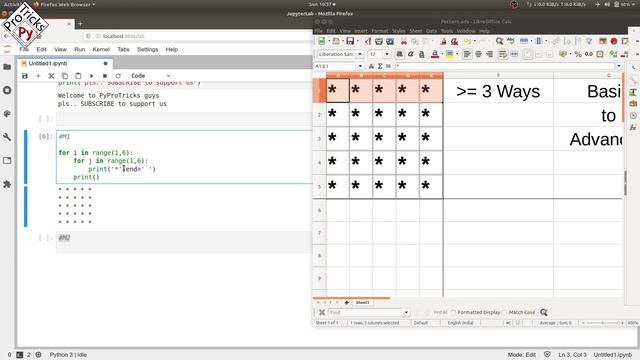Add a new sheet with plus button
Screen dimensions: 640x360
click(x=347, y=302)
